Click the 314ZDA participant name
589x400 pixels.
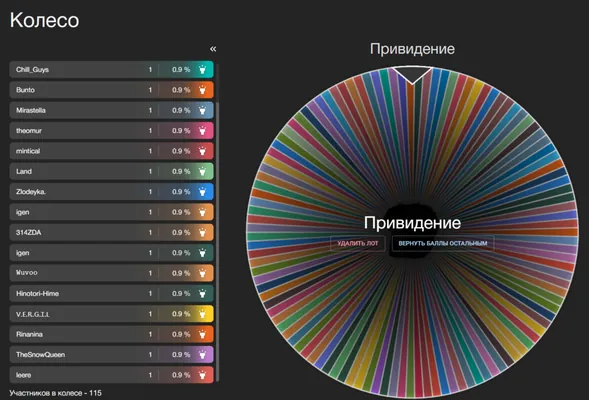pyautogui.click(x=29, y=232)
